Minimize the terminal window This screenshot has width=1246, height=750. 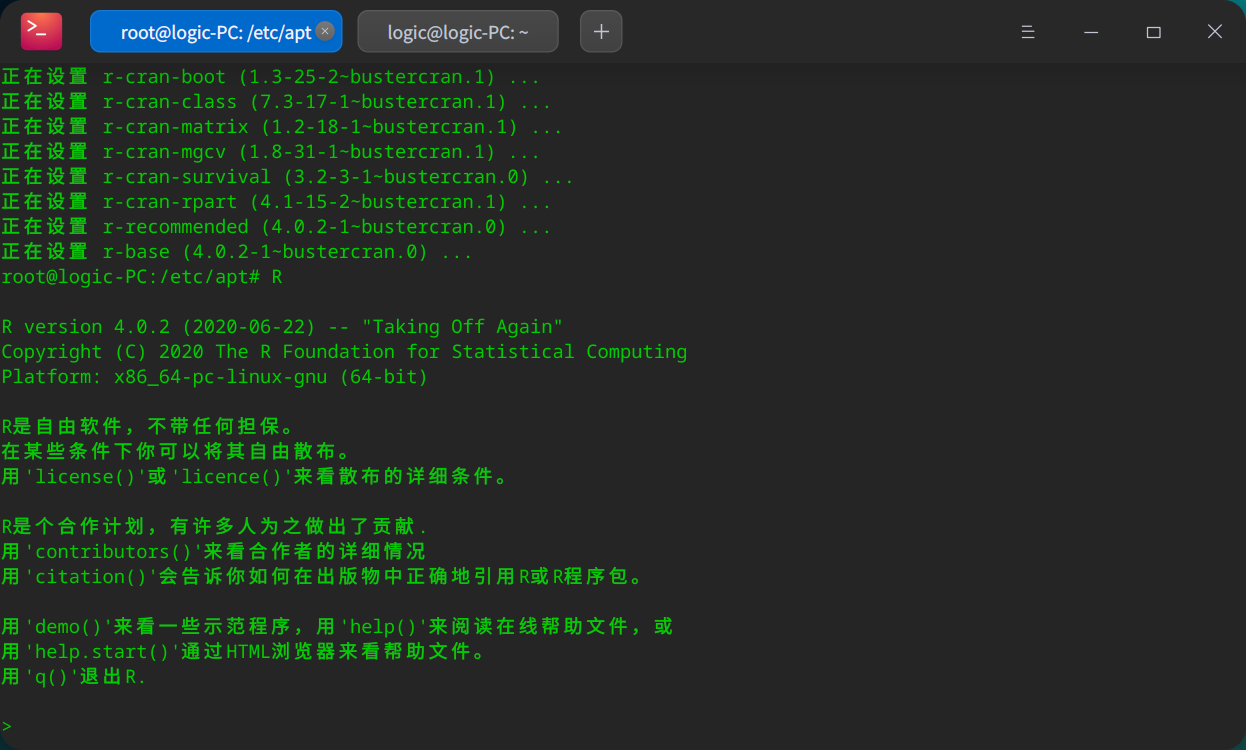(1091, 32)
